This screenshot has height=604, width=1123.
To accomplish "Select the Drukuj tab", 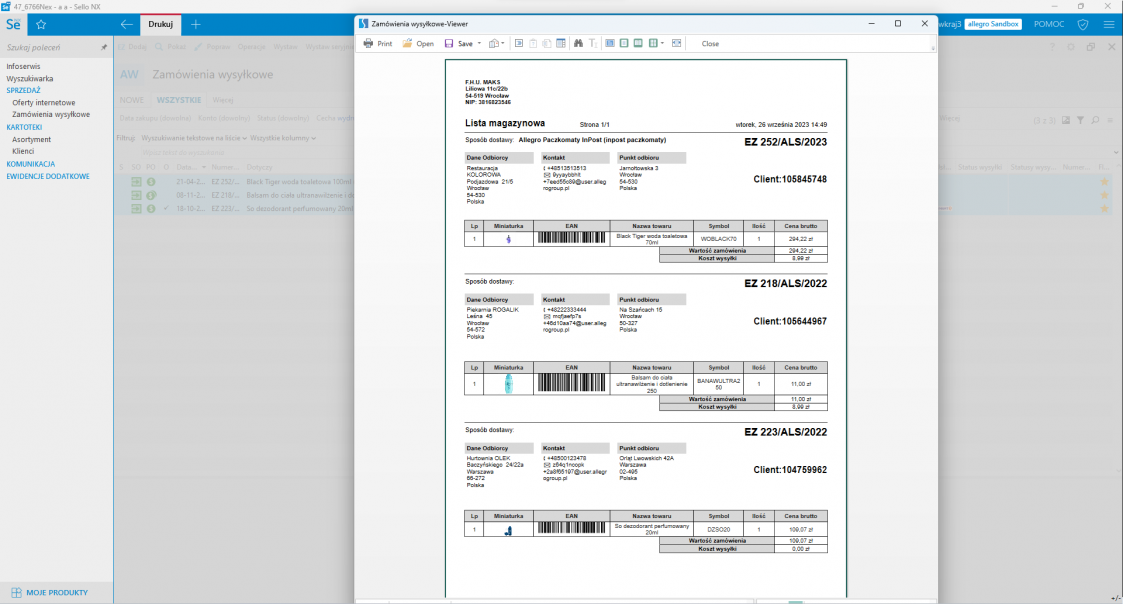I will (x=159, y=24).
